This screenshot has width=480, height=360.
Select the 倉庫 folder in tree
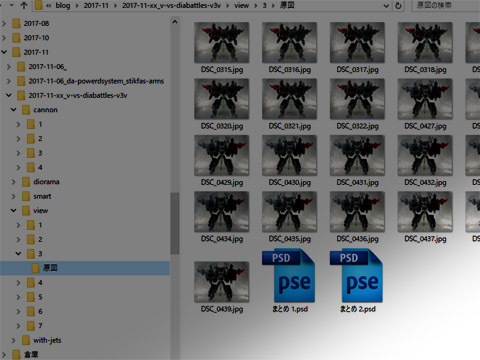pyautogui.click(x=31, y=354)
